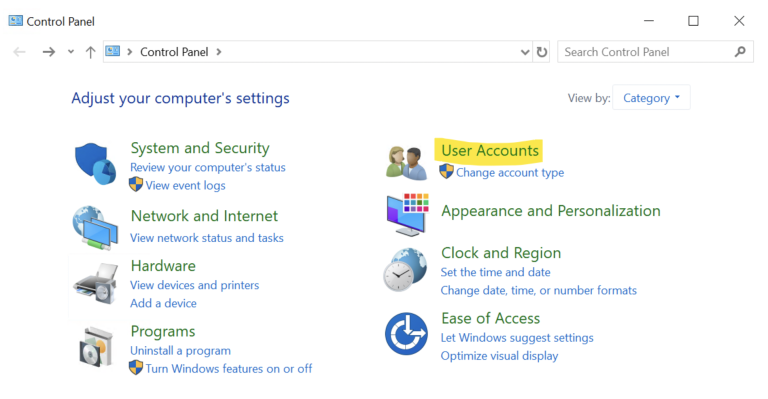The height and width of the screenshot is (399, 768).
Task: Maximize the Control Panel window
Action: coord(693,21)
